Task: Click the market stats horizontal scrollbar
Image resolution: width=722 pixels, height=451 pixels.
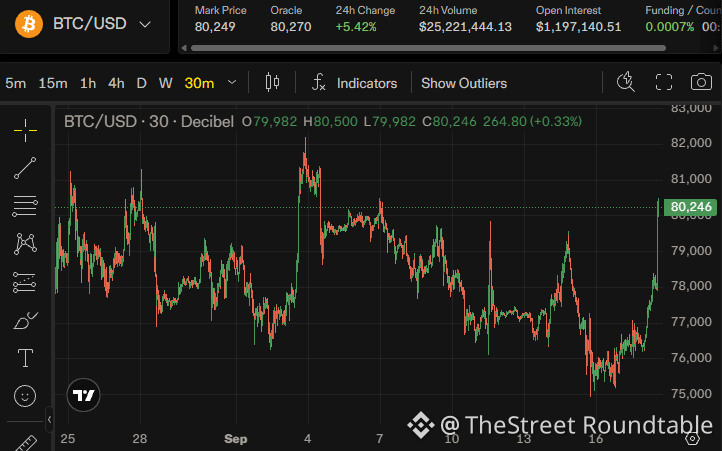Action: (x=428, y=48)
